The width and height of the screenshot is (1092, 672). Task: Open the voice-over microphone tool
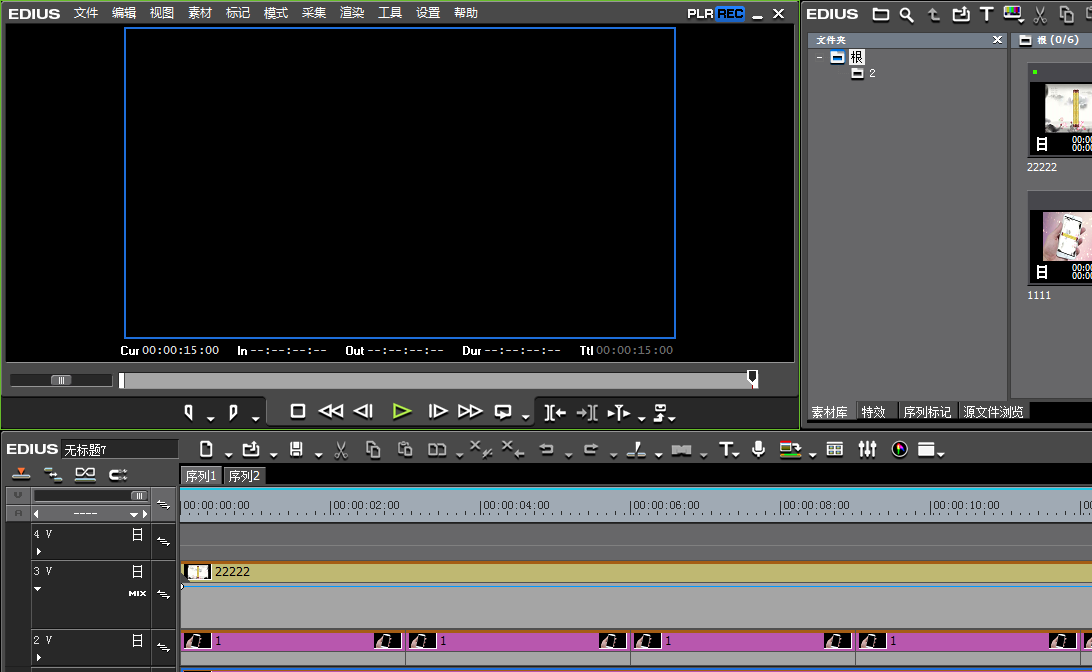tap(758, 450)
